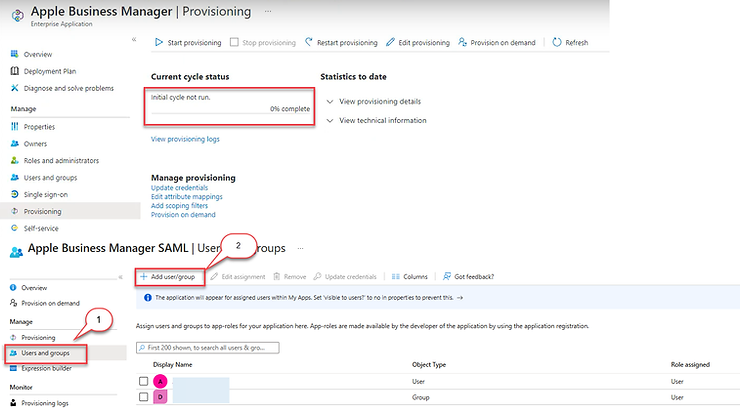This screenshot has width=740, height=413.
Task: Sort by Object Type column header
Action: point(429,364)
